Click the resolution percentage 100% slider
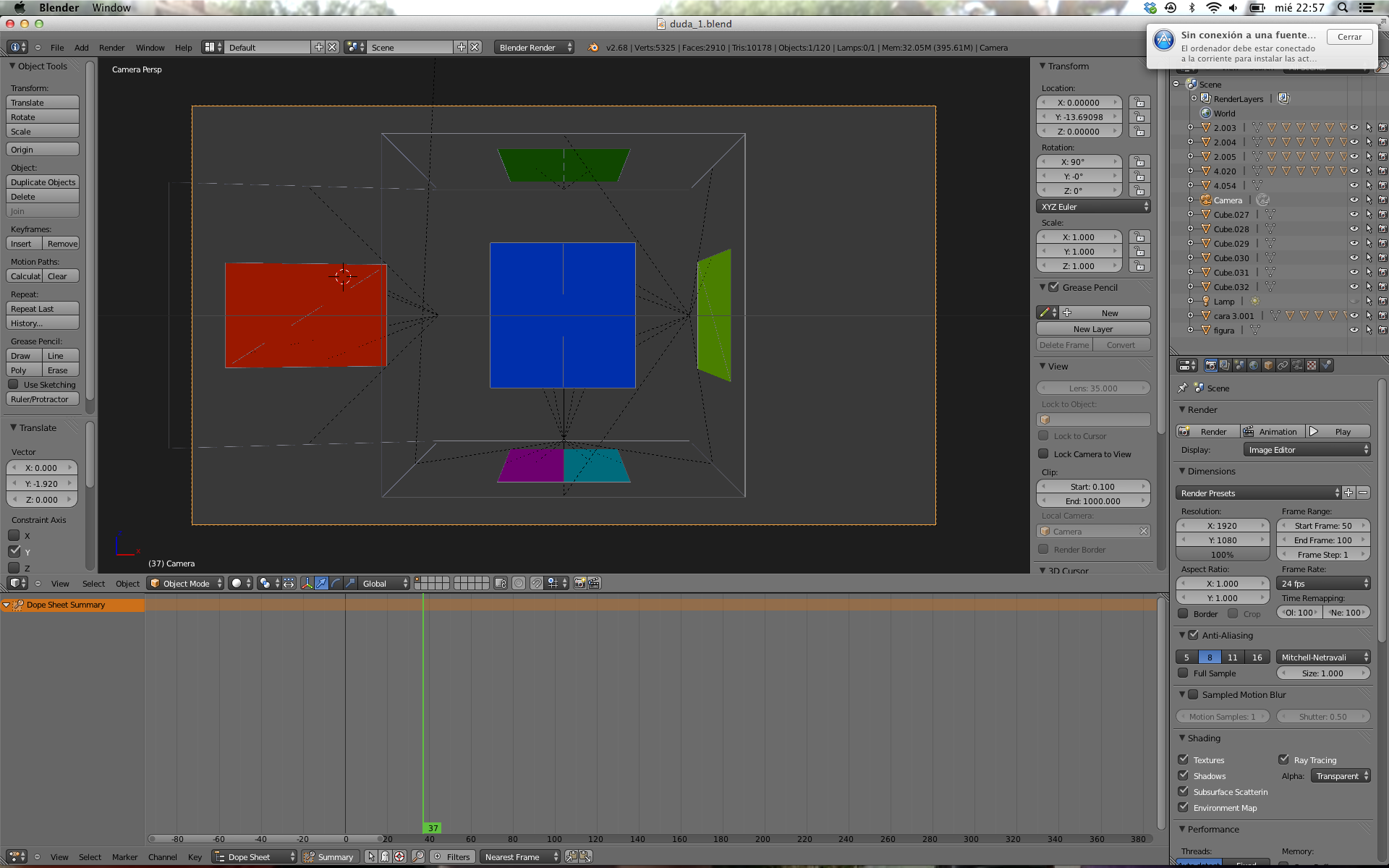This screenshot has width=1389, height=868. [x=1222, y=555]
